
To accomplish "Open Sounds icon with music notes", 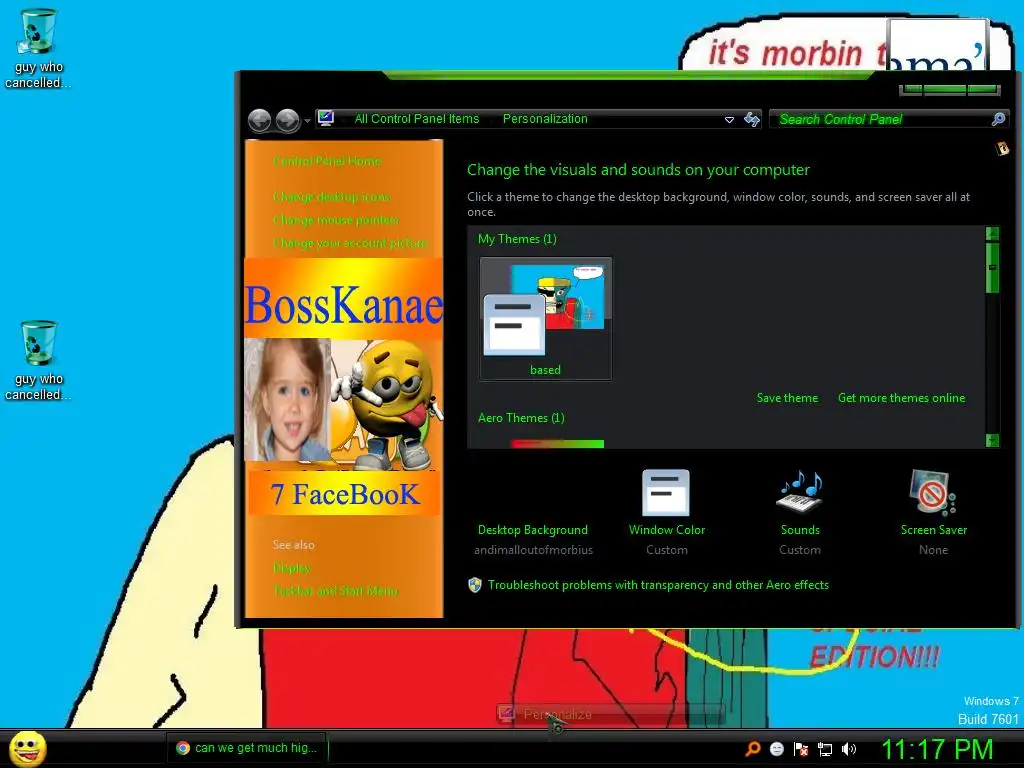I will coord(800,492).
